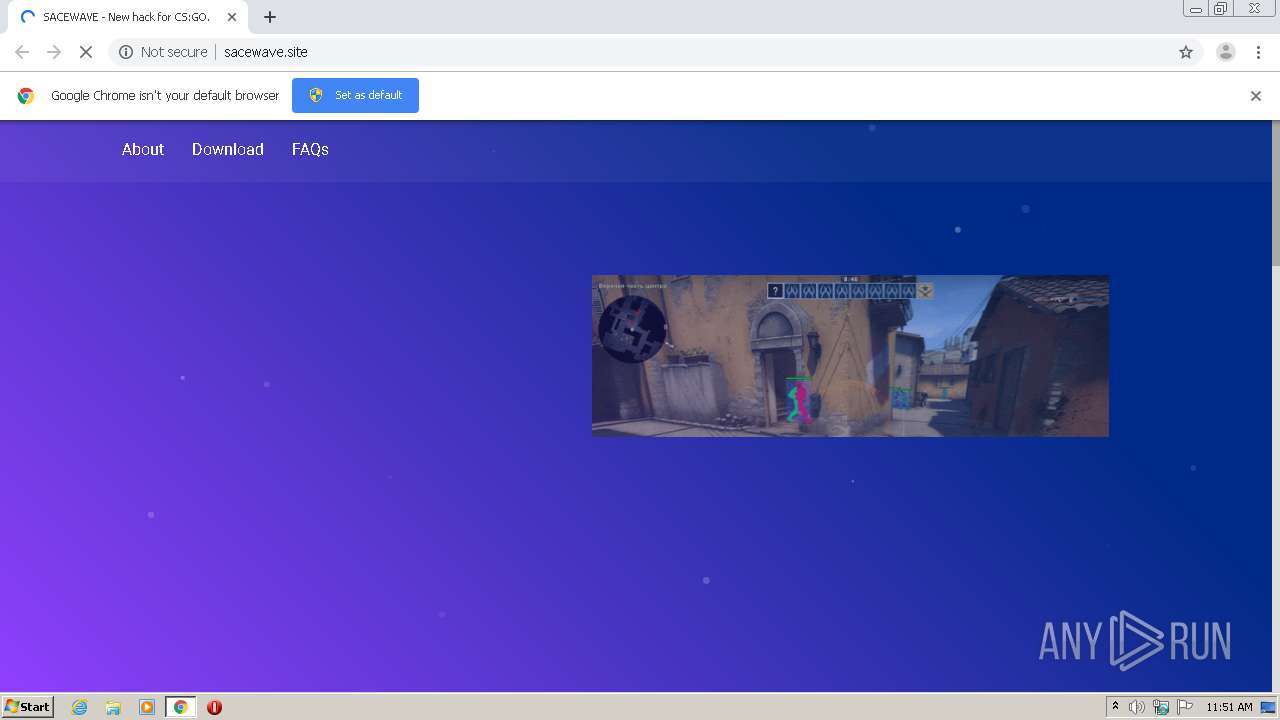The width and height of the screenshot is (1280, 720).
Task: Open the About section link
Action: click(143, 149)
